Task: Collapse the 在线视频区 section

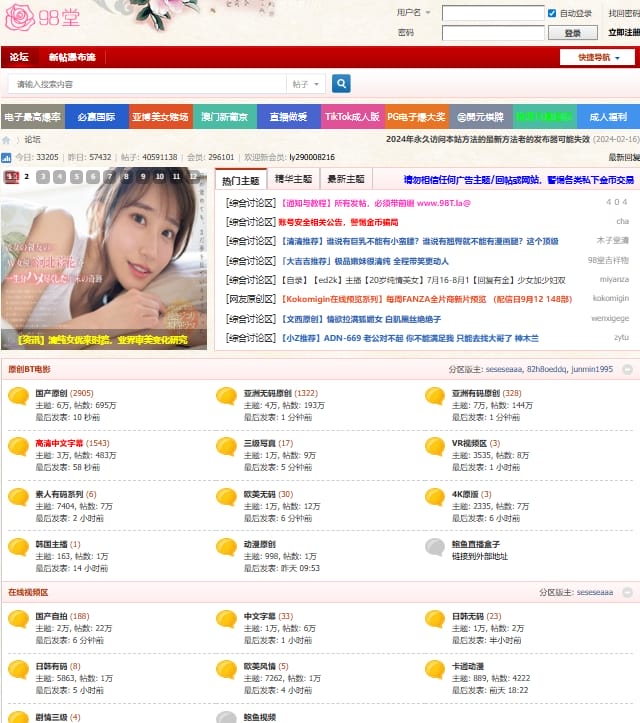Action: click(x=627, y=593)
